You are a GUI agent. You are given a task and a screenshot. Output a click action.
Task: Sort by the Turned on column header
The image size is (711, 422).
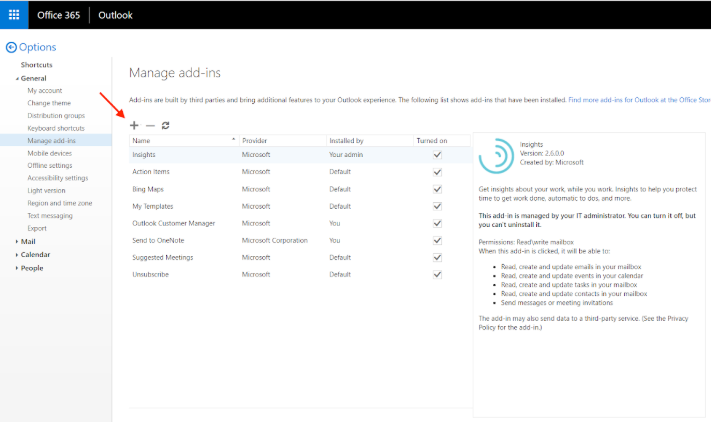tap(442, 141)
